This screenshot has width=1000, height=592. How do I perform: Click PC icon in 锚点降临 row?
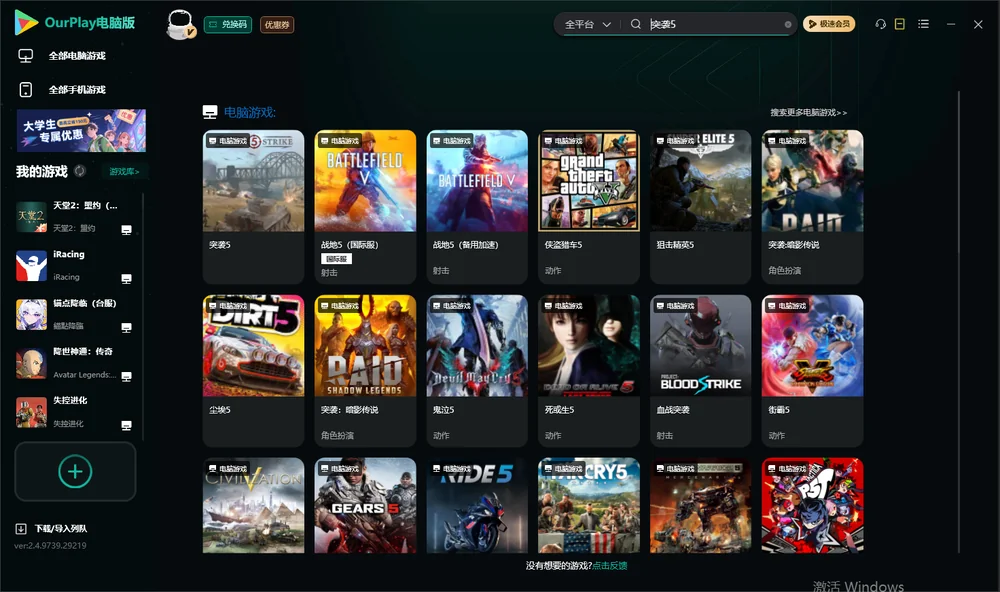(126, 327)
